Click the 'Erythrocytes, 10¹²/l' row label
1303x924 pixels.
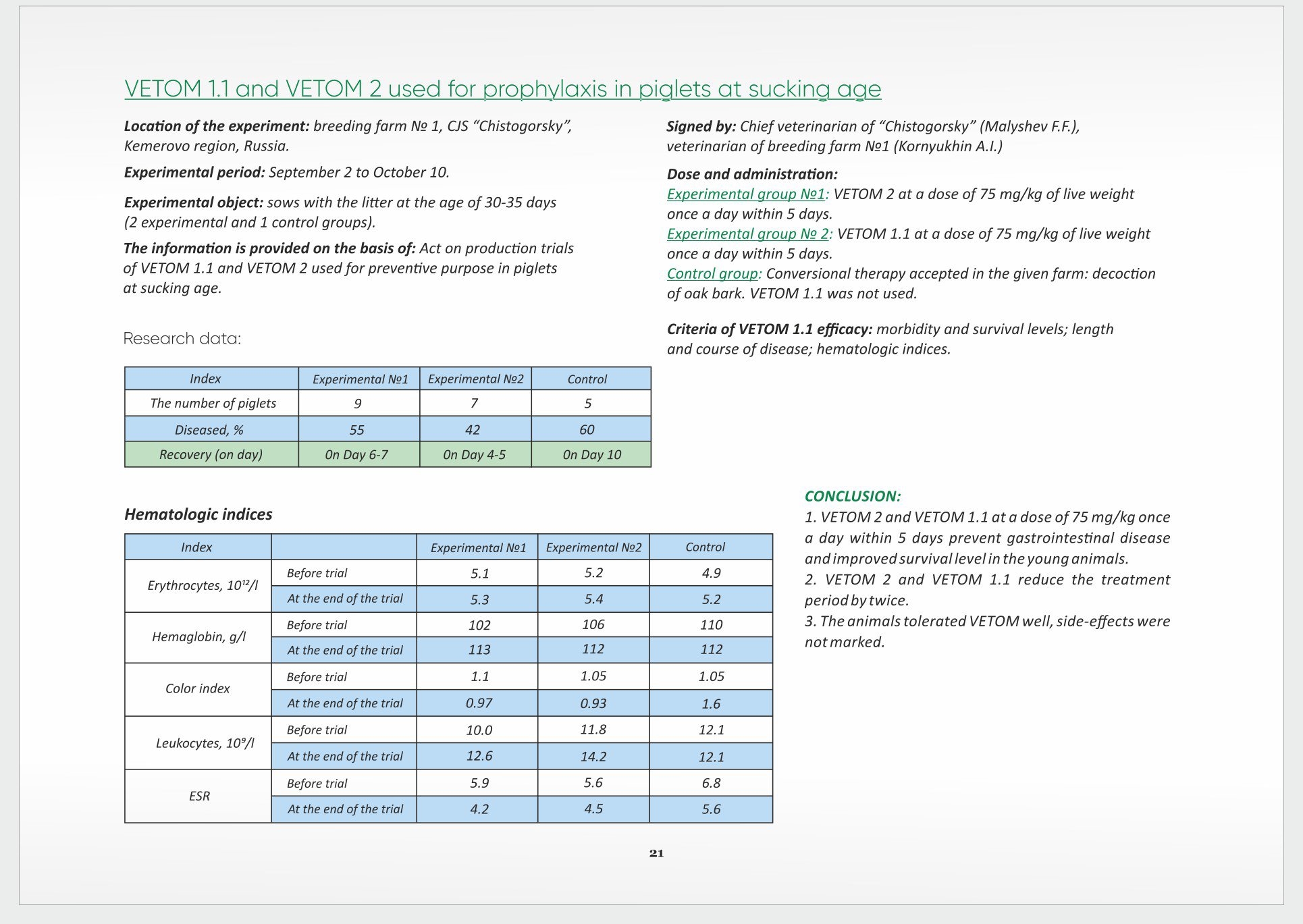click(x=203, y=585)
